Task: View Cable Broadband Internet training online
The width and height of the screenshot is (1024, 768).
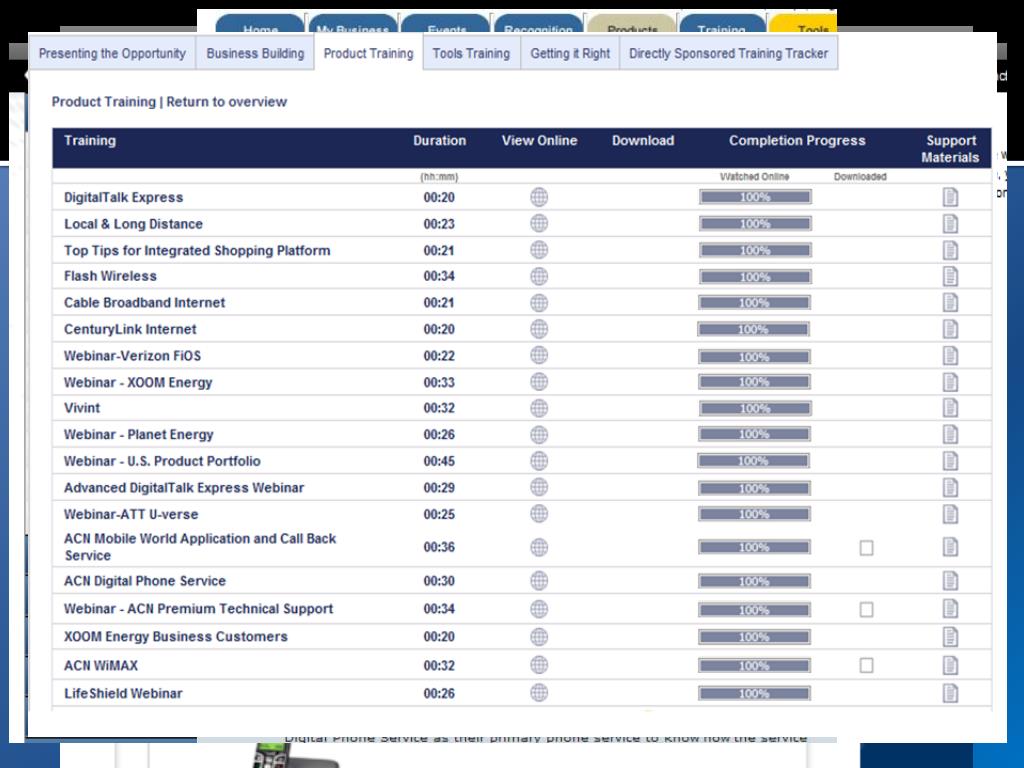Action: pos(539,303)
